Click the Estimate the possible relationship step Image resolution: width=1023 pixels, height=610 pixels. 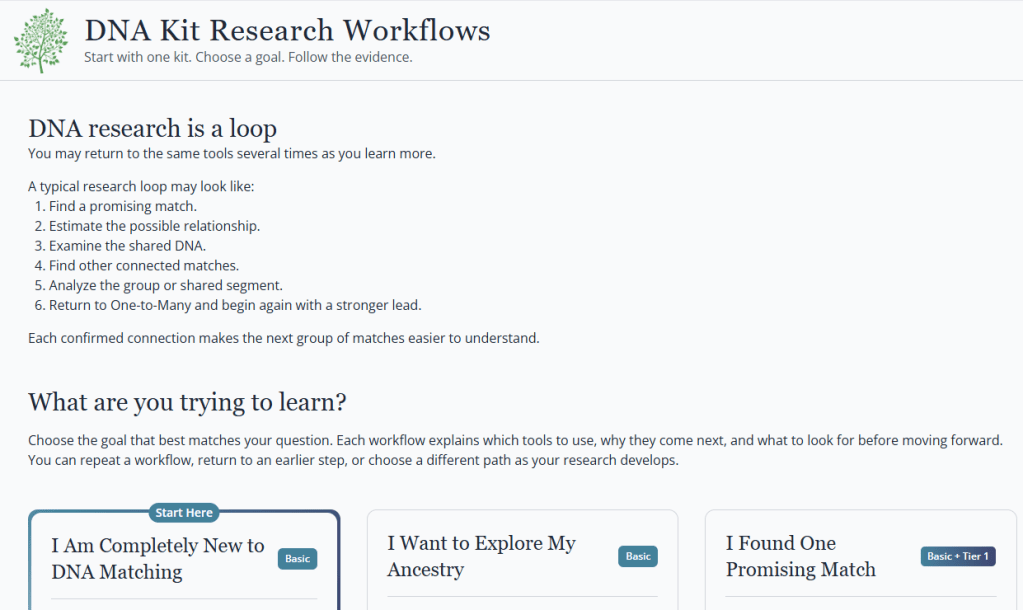154,226
